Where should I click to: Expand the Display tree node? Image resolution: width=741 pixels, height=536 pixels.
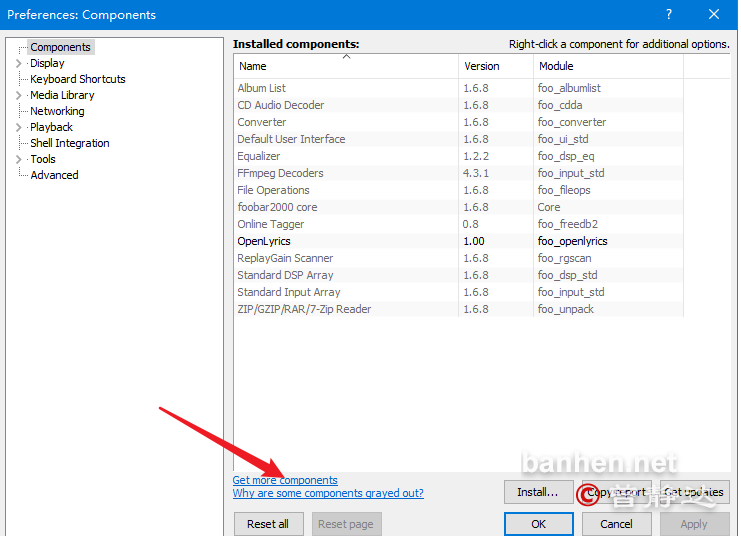[18, 63]
